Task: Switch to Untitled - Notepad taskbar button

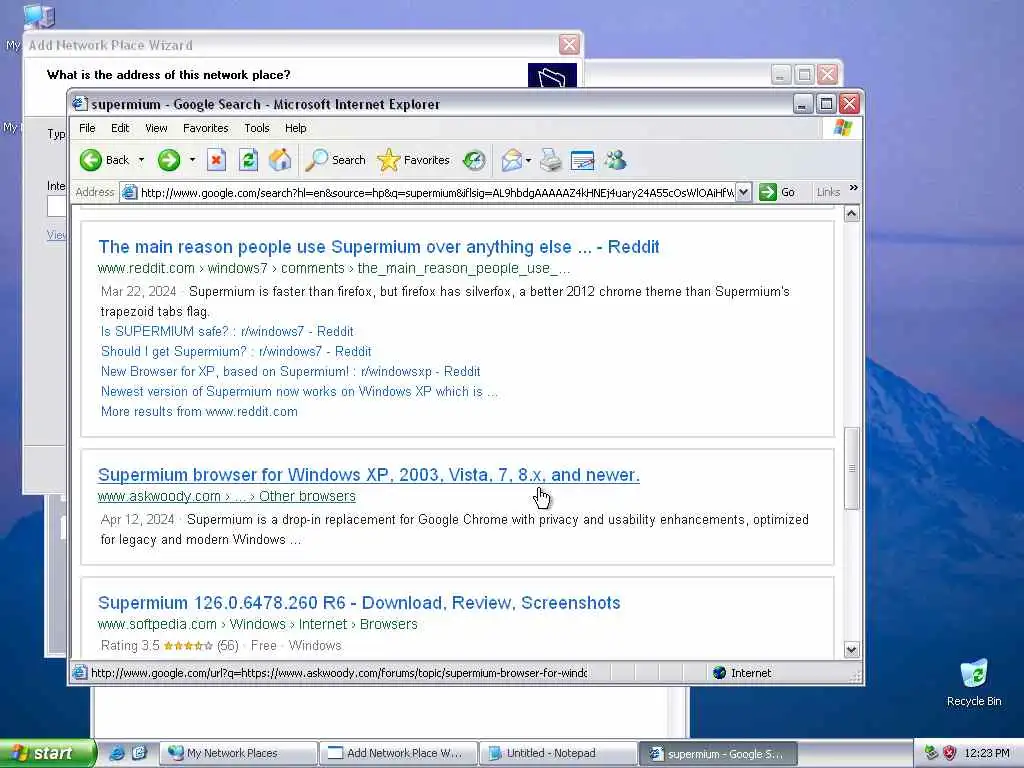Action: pos(558,753)
